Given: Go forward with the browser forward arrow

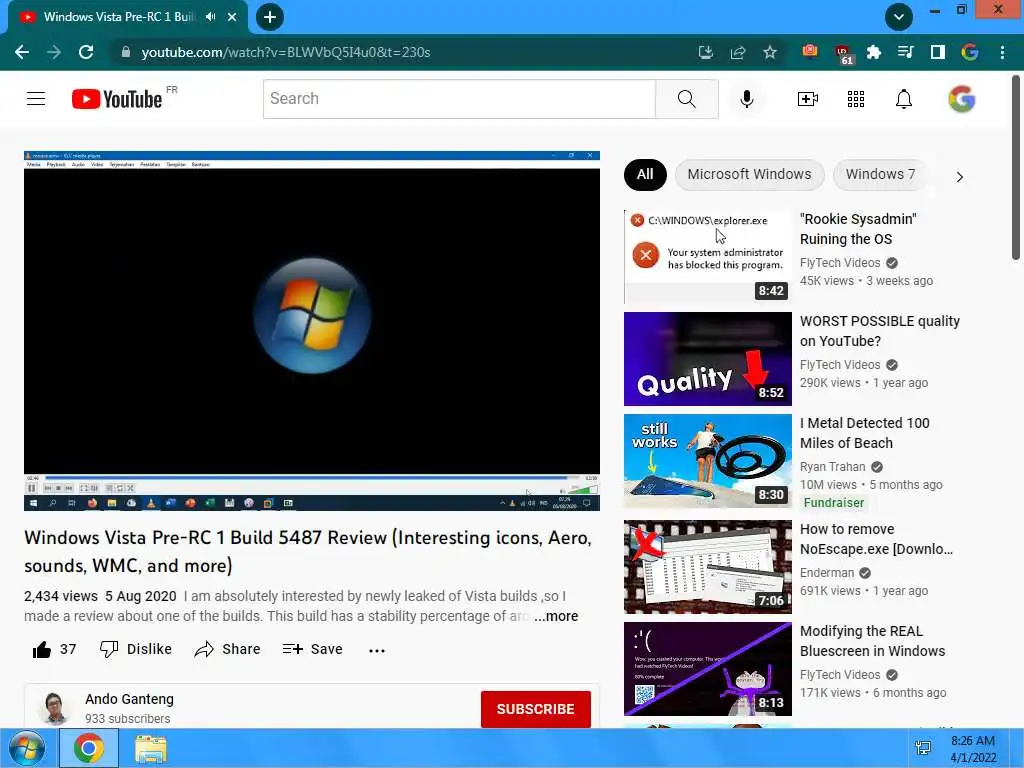Looking at the screenshot, I should tap(54, 52).
